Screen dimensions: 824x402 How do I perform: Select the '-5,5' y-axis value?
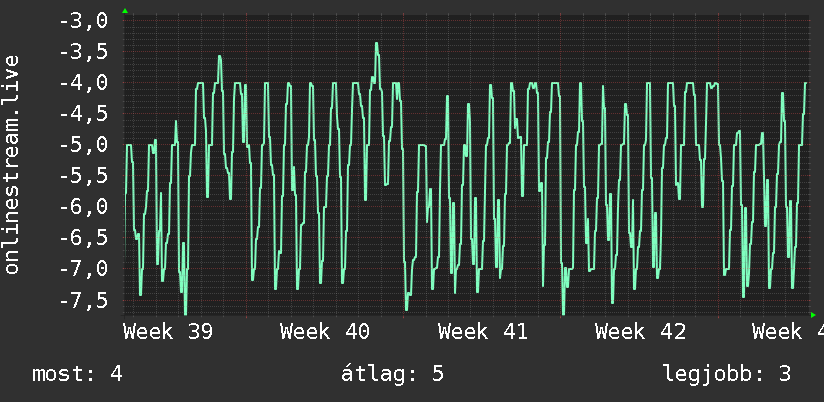[x=83, y=176]
